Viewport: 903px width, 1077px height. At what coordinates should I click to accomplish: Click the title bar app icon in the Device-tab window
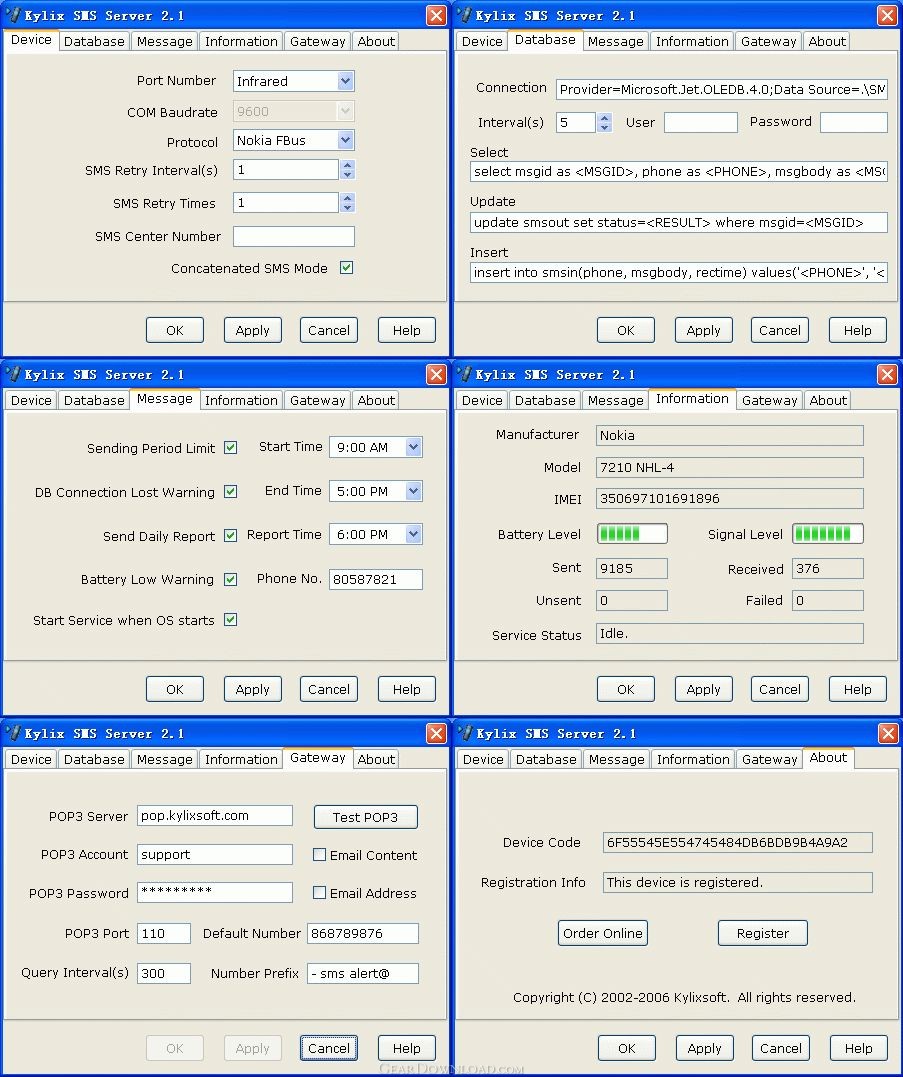coord(13,14)
